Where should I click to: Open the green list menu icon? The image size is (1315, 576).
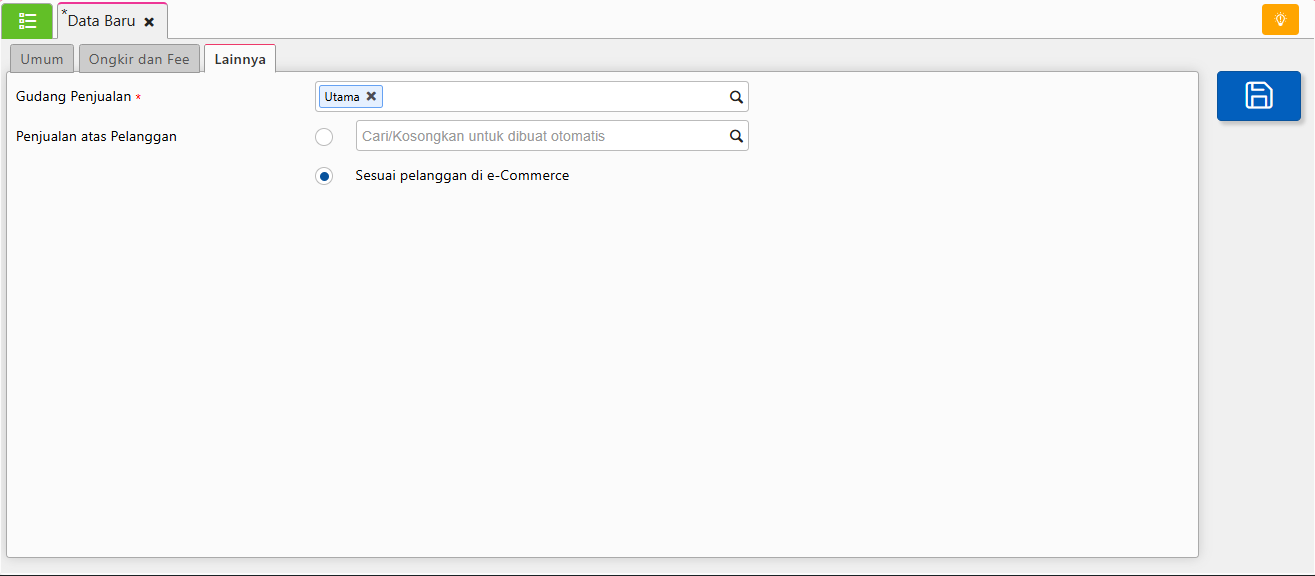click(x=27, y=21)
